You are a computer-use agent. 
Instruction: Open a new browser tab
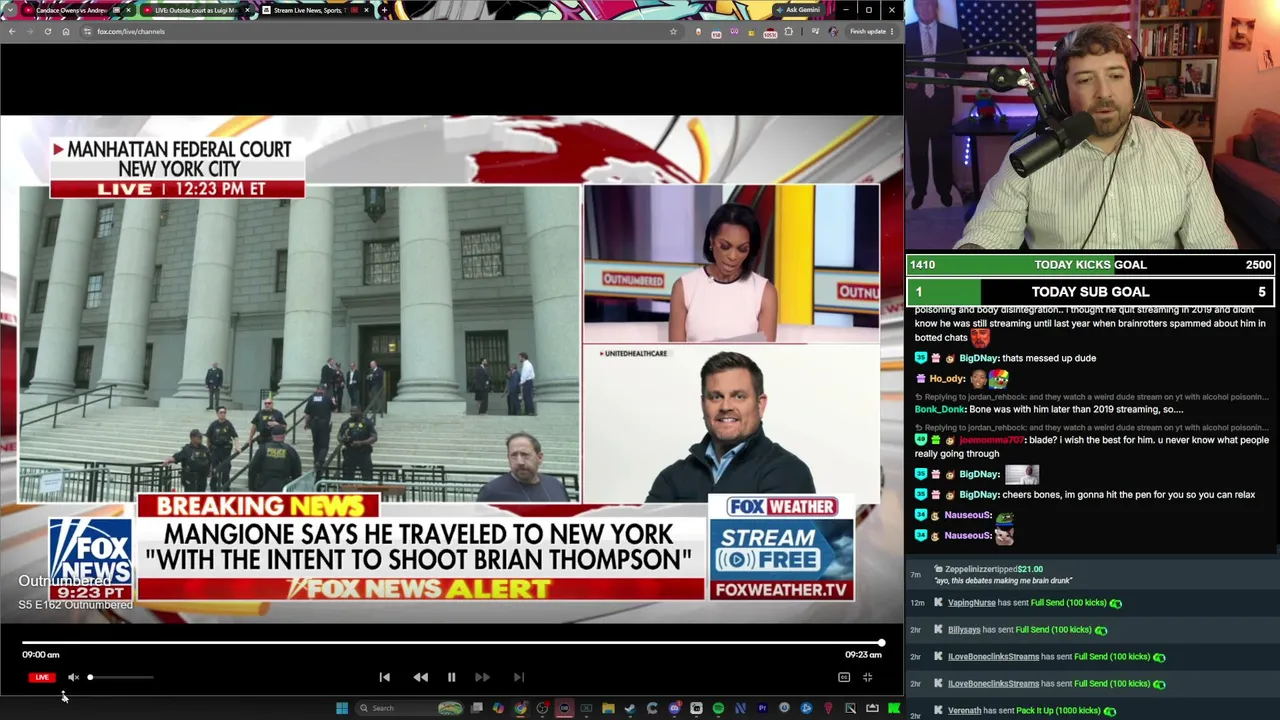(x=384, y=10)
